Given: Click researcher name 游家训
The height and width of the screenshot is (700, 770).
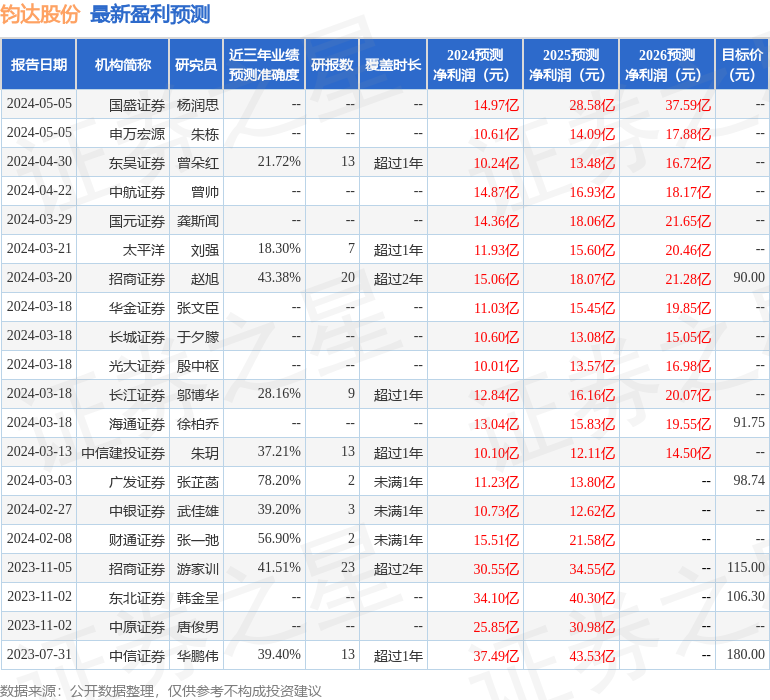Looking at the screenshot, I should 197,569.
